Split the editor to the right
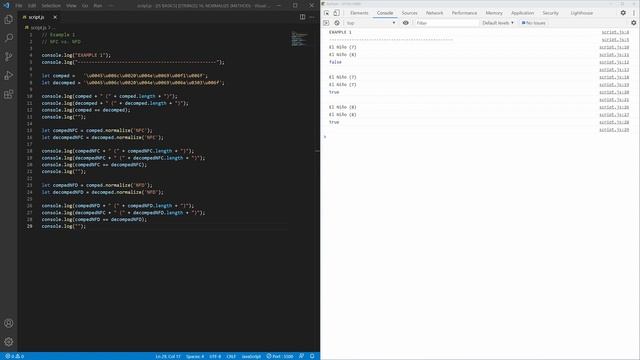 302,17
